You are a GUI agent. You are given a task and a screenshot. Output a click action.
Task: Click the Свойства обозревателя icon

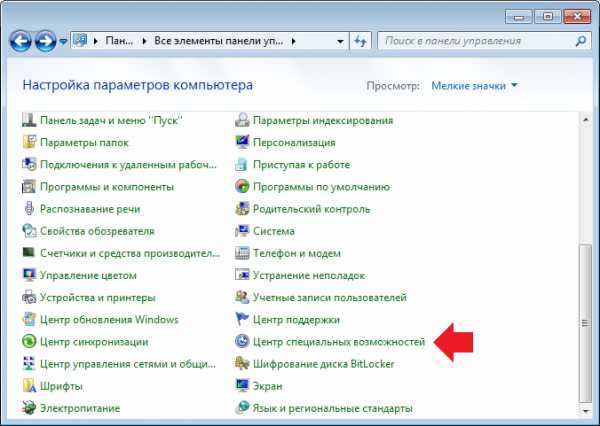coord(29,231)
